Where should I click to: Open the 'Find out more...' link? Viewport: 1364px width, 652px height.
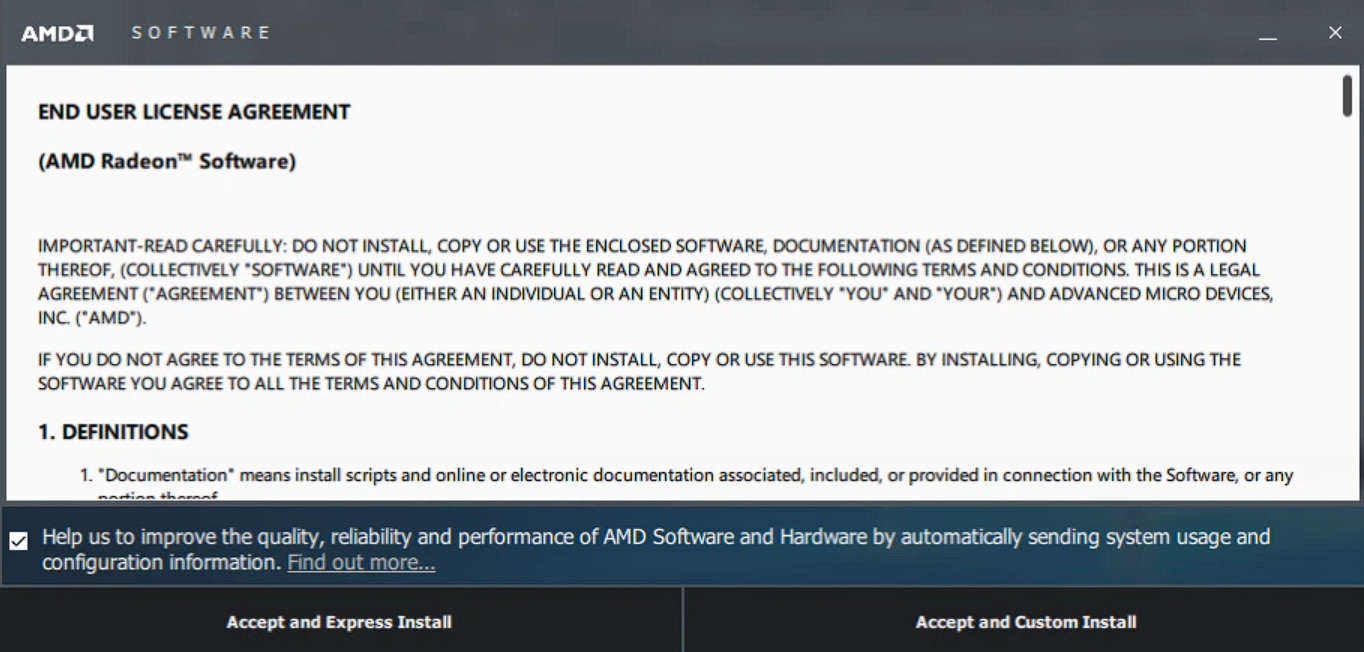[x=361, y=563]
